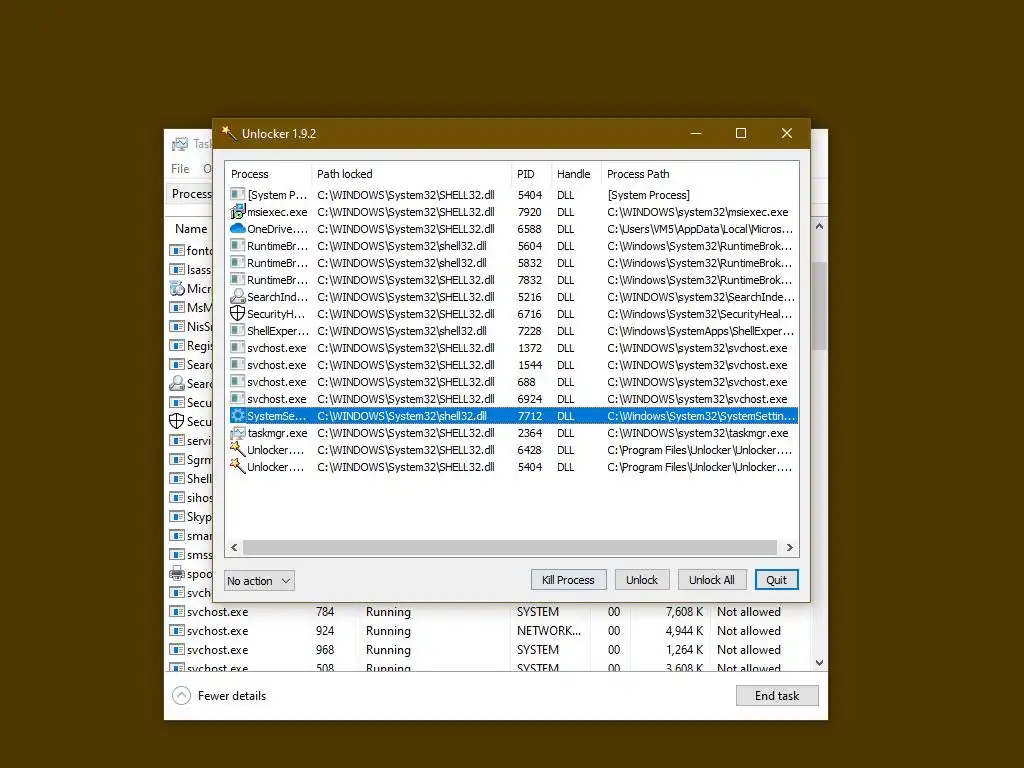The width and height of the screenshot is (1024, 768).
Task: Click the lsass process icon in Task Manager
Action: [176, 269]
